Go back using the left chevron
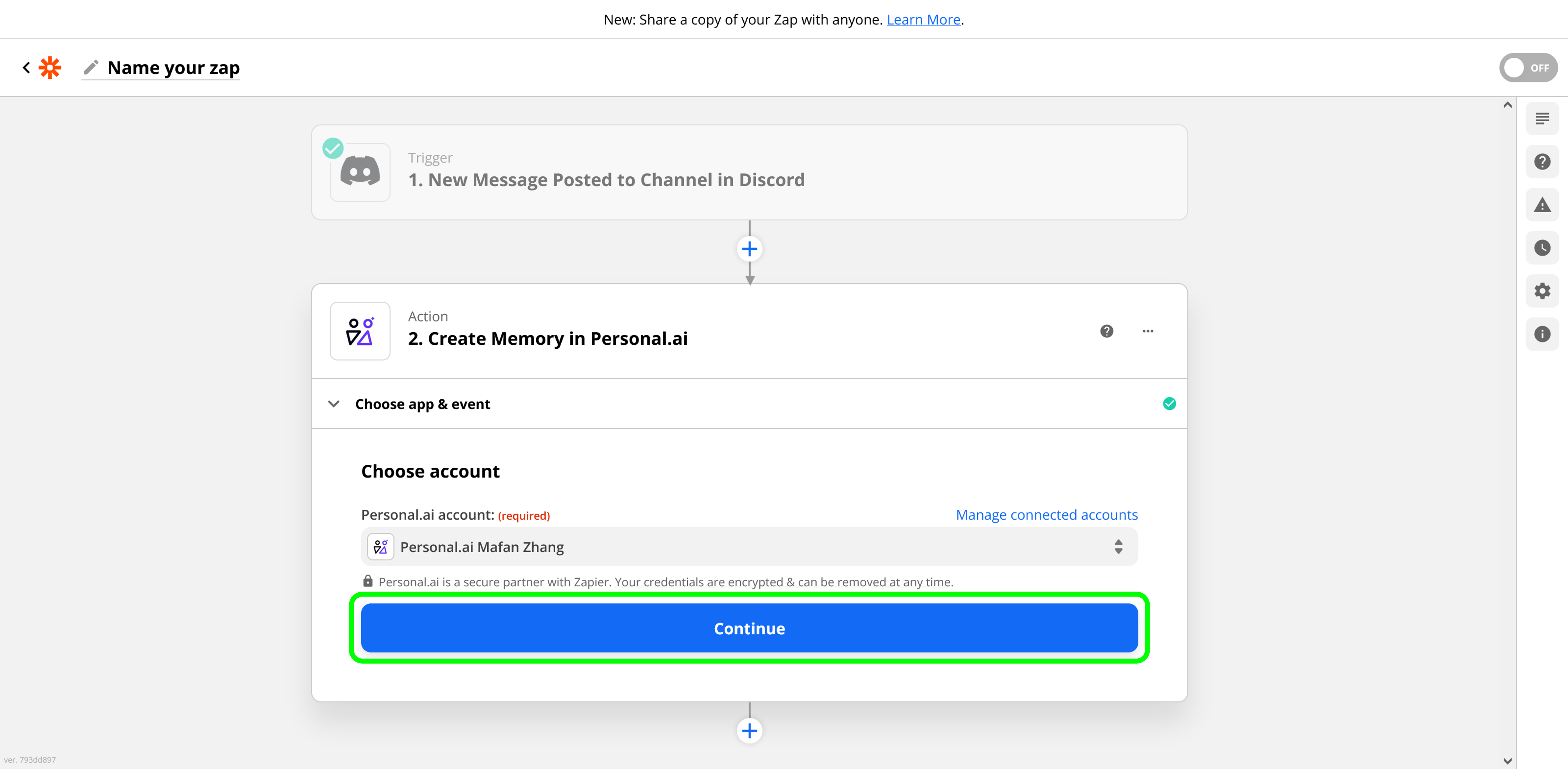 (x=26, y=68)
